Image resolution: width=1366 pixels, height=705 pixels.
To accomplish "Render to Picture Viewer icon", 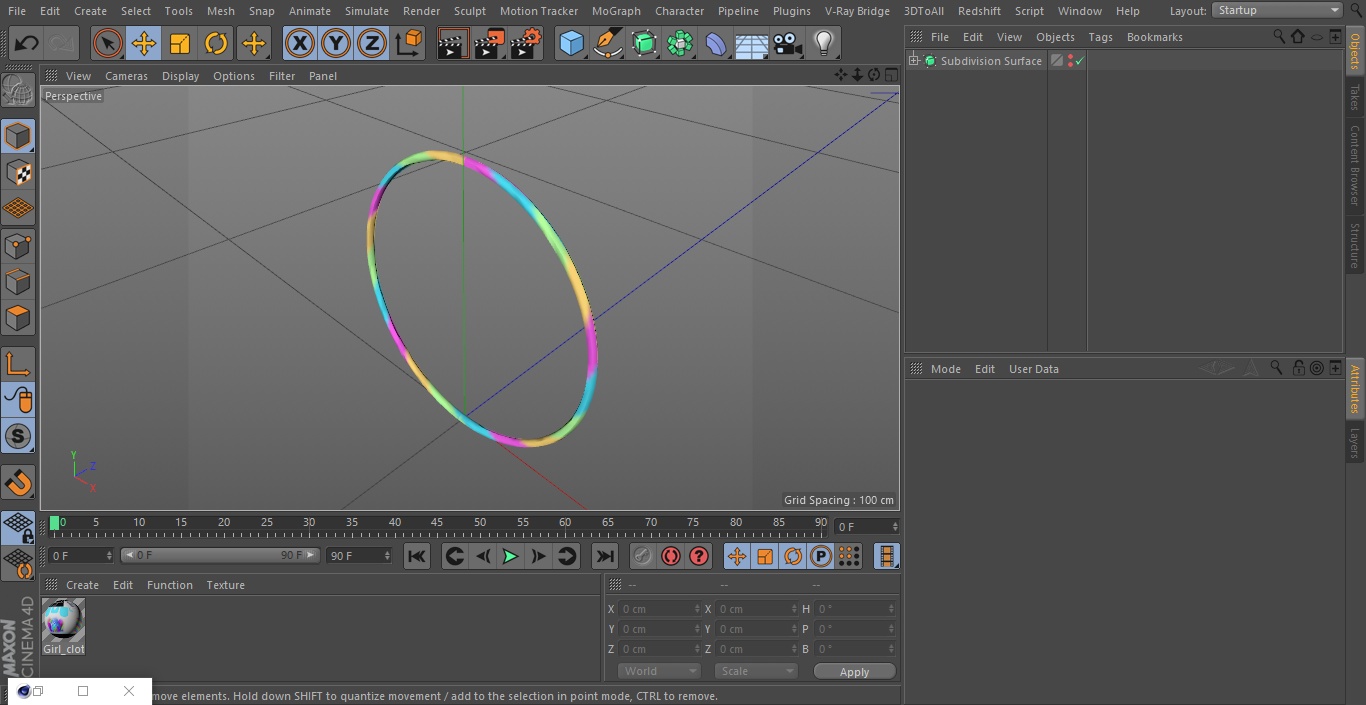I will [x=489, y=44].
